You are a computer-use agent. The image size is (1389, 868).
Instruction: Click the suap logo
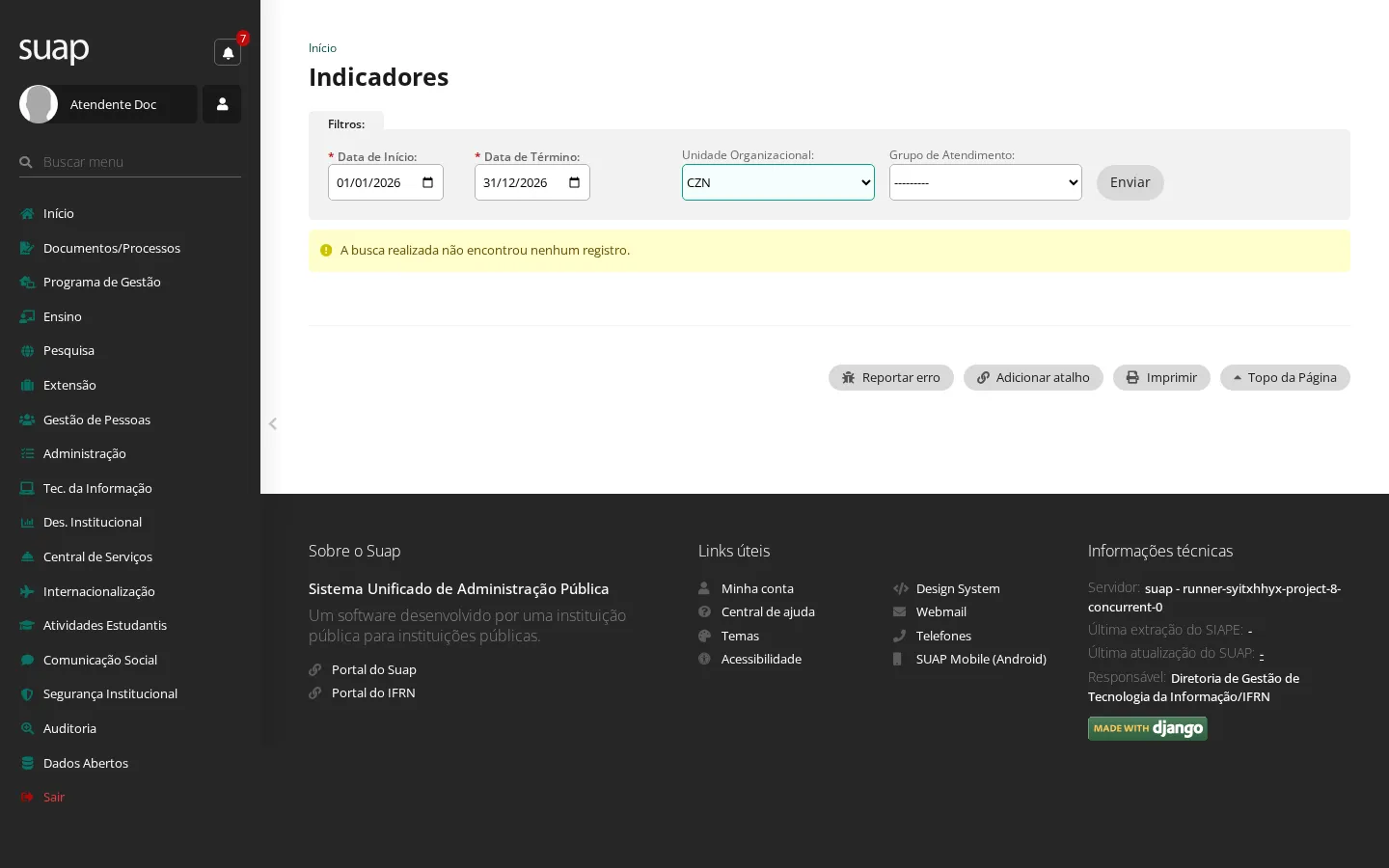54,49
